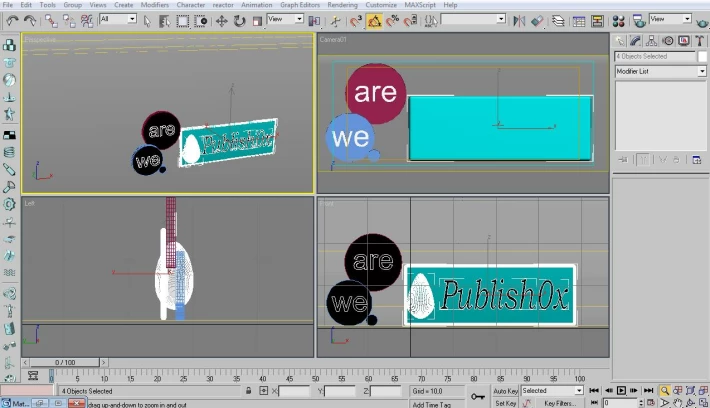Open the Key Filters dialog
The width and height of the screenshot is (710, 408).
[560, 403]
